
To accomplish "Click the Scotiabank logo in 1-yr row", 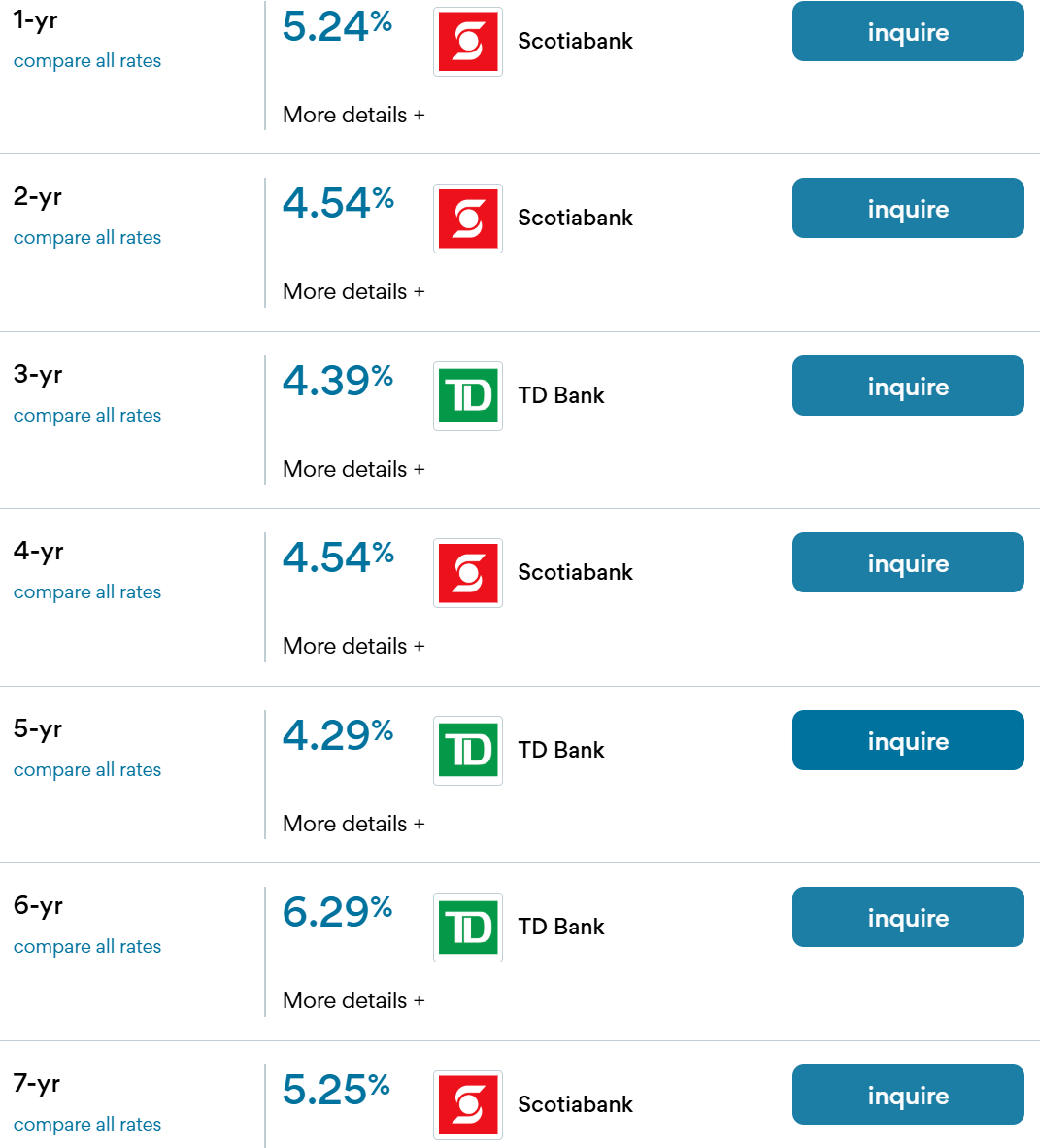I will (x=468, y=42).
